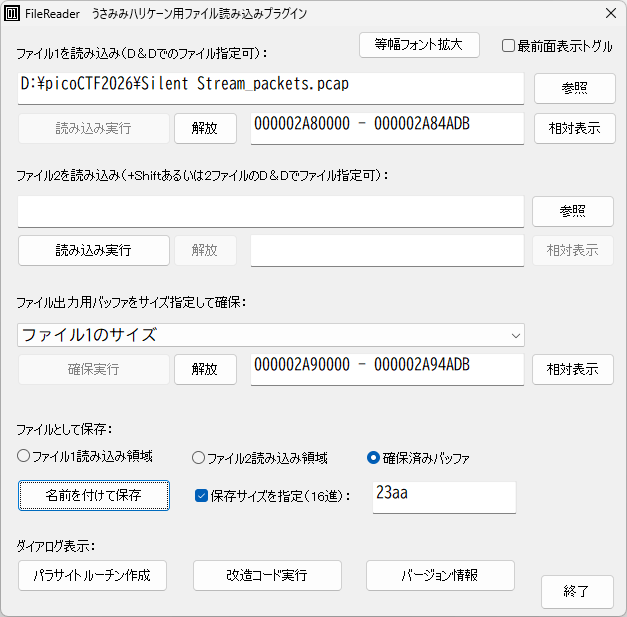Viewport: 627px width, 617px height.
Task: Click 解放 button next to file 1 address range
Action: [x=205, y=128]
